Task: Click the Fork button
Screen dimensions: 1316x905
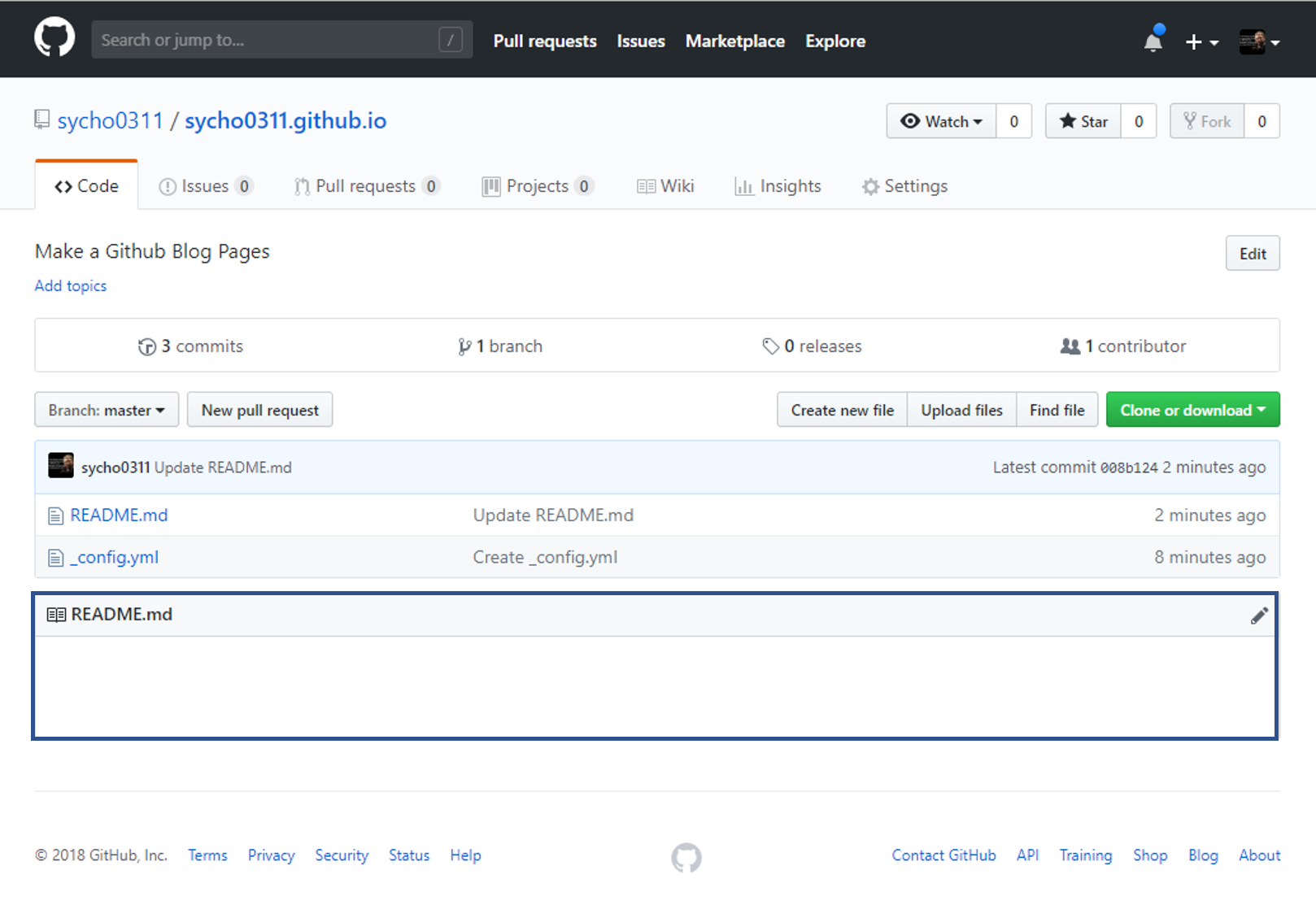Action: tap(1207, 121)
